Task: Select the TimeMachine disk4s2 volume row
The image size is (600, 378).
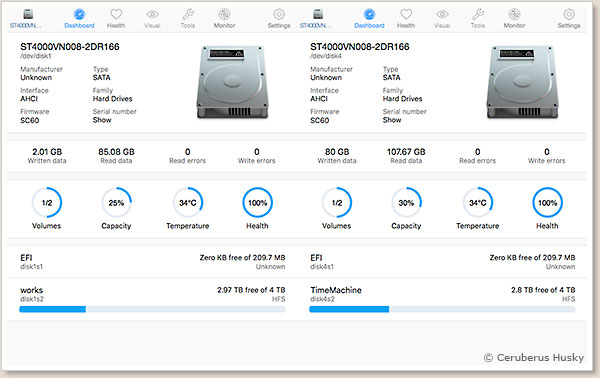Action: (x=442, y=300)
